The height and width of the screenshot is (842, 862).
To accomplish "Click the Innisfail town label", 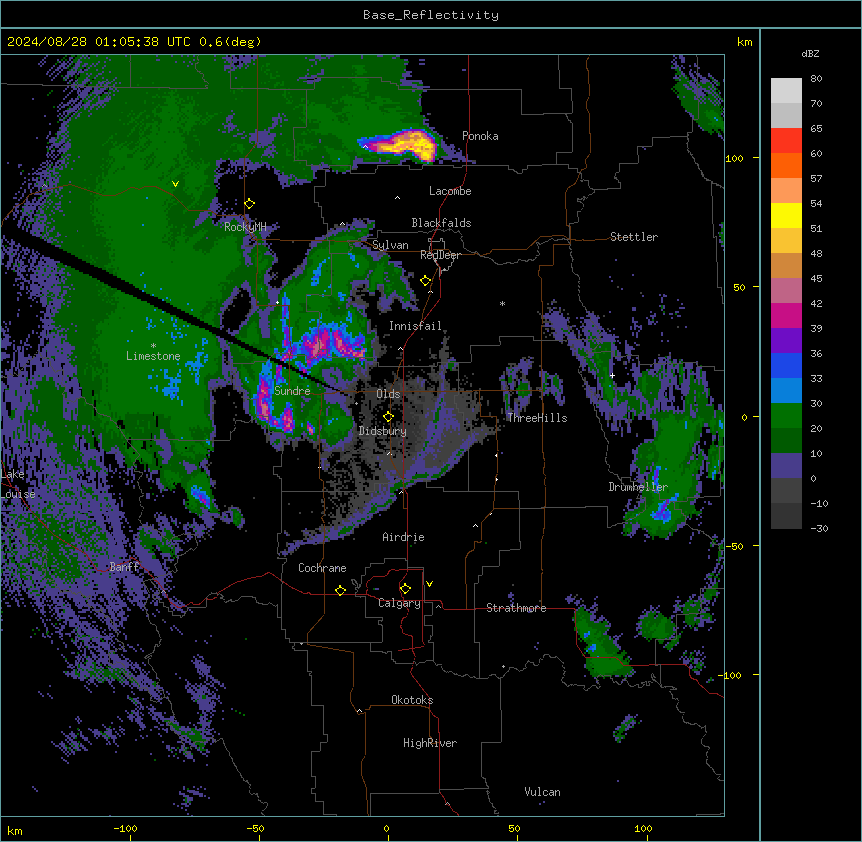I will (x=415, y=326).
